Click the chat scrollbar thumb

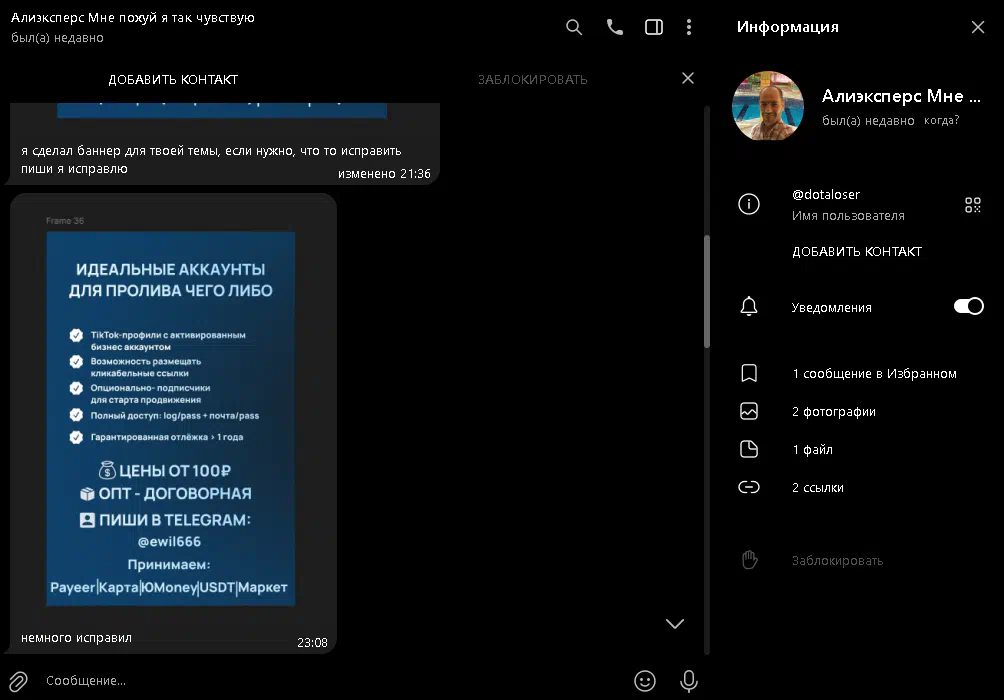click(707, 291)
